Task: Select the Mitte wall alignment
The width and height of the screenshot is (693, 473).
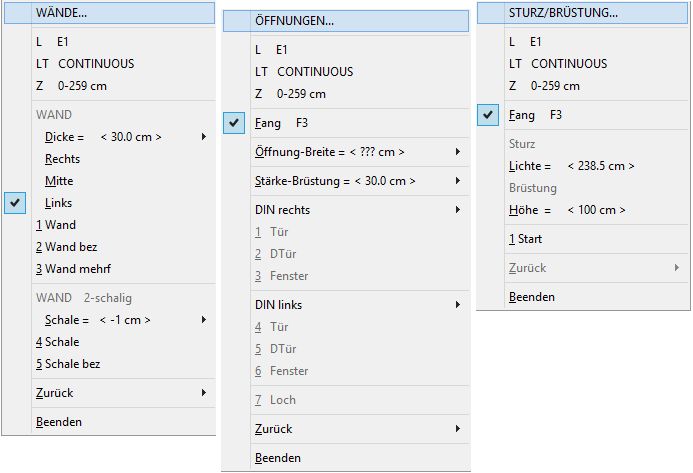Action: pyautogui.click(x=59, y=181)
